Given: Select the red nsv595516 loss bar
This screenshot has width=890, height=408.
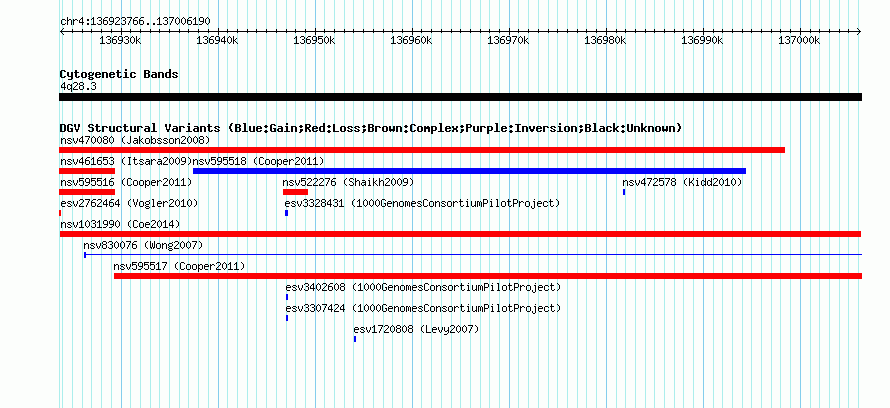Looking at the screenshot, I should point(87,192).
